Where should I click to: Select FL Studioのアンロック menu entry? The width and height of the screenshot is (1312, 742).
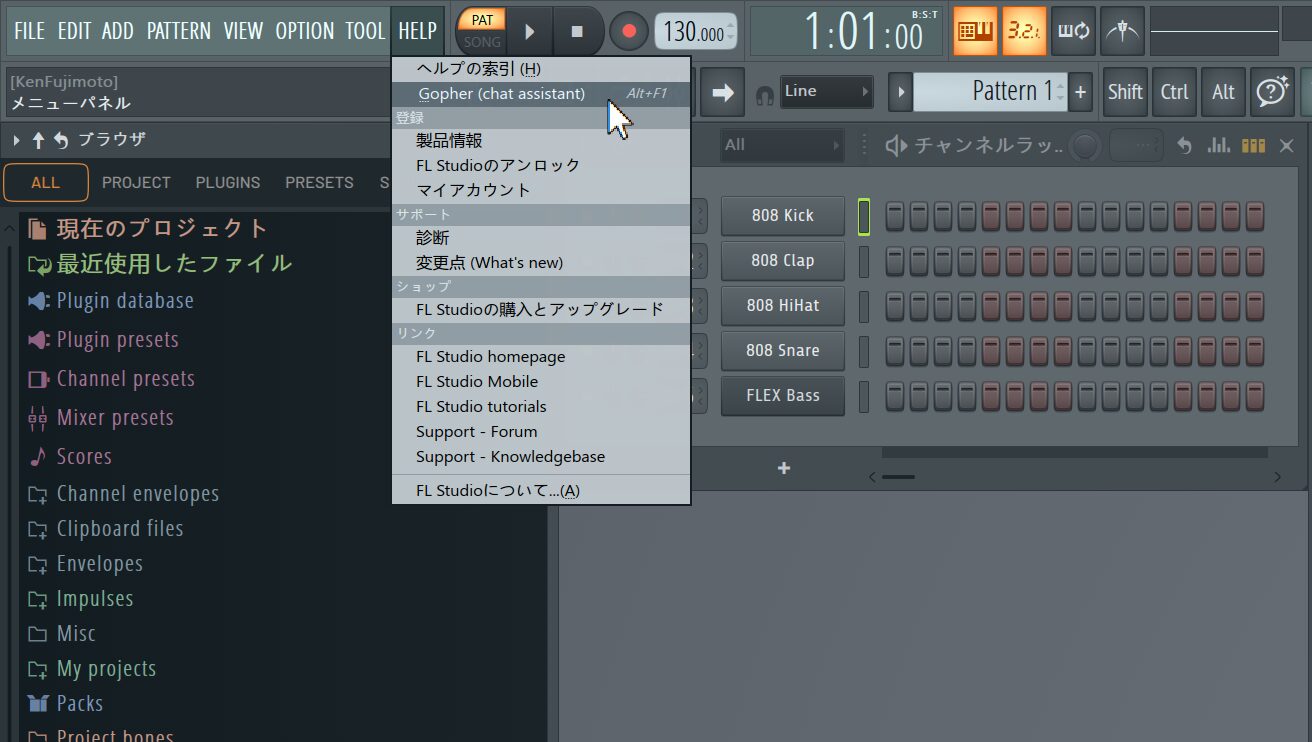coord(541,165)
